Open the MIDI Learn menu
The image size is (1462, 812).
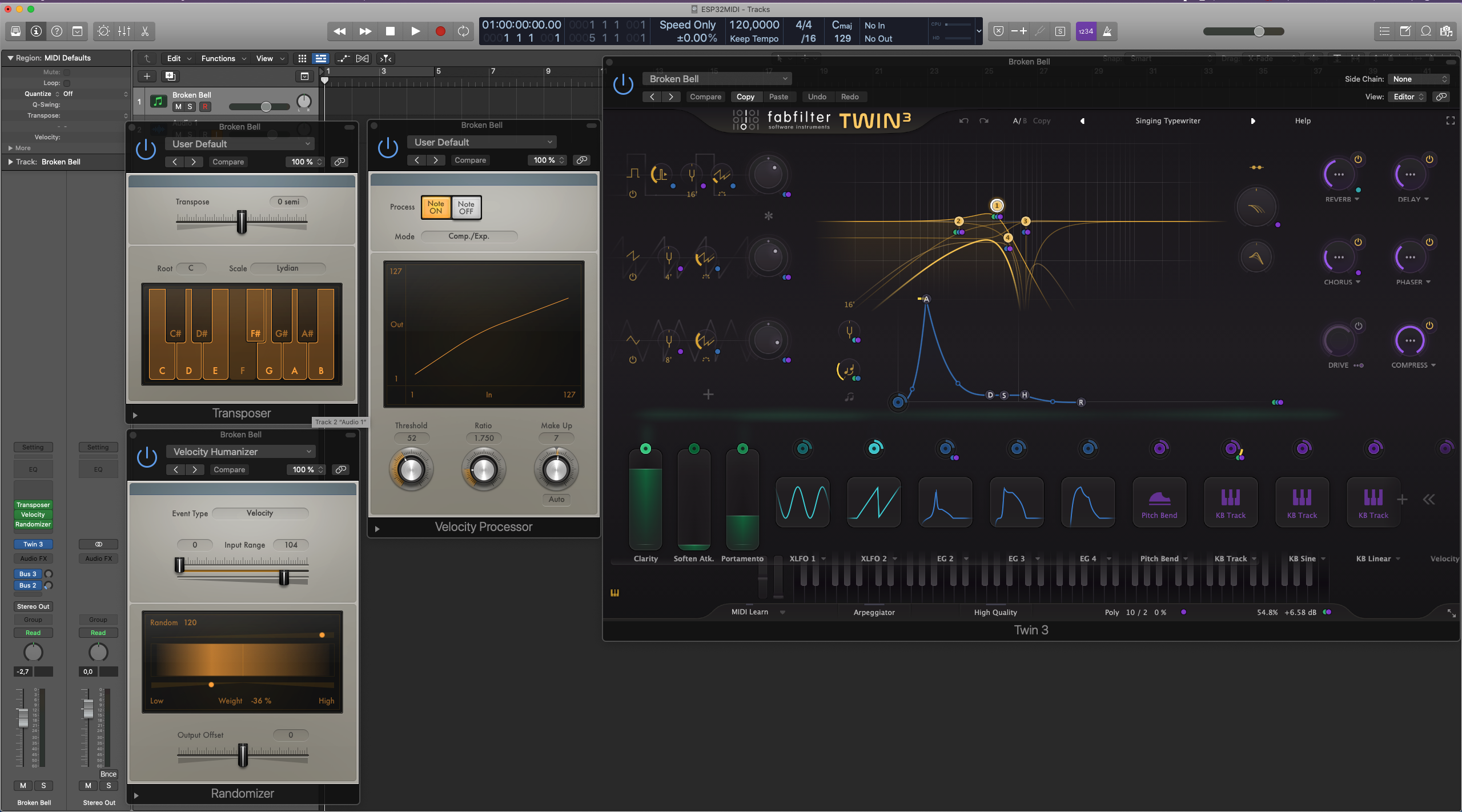pyautogui.click(x=758, y=612)
